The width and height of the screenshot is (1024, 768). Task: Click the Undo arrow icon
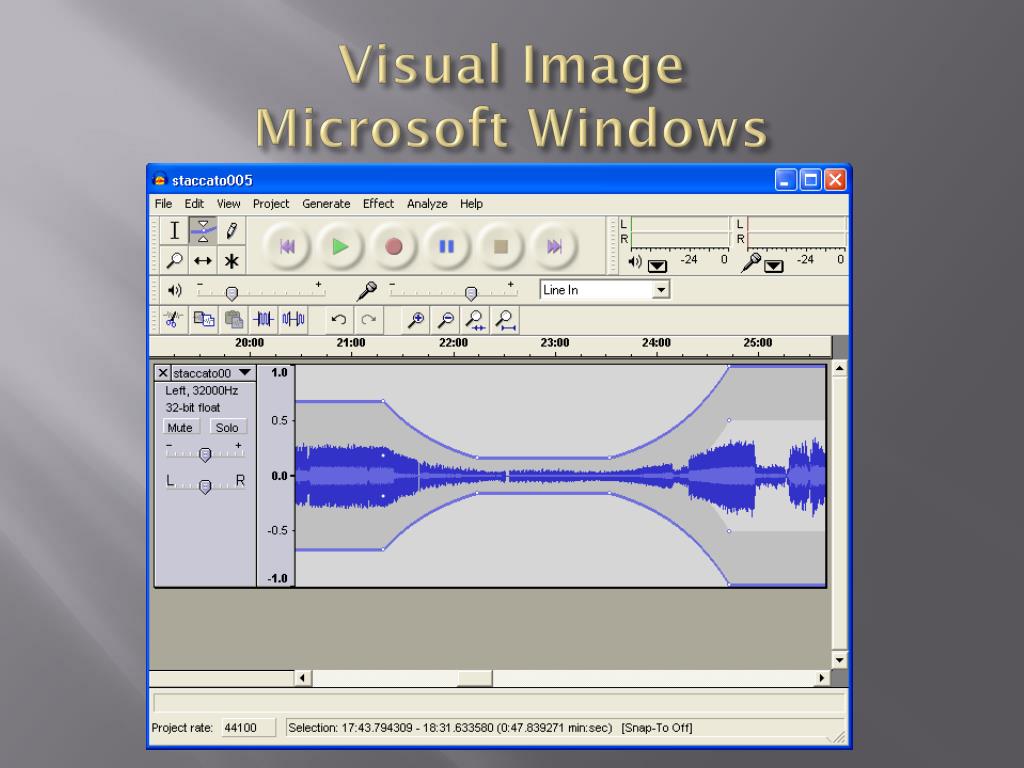point(338,319)
